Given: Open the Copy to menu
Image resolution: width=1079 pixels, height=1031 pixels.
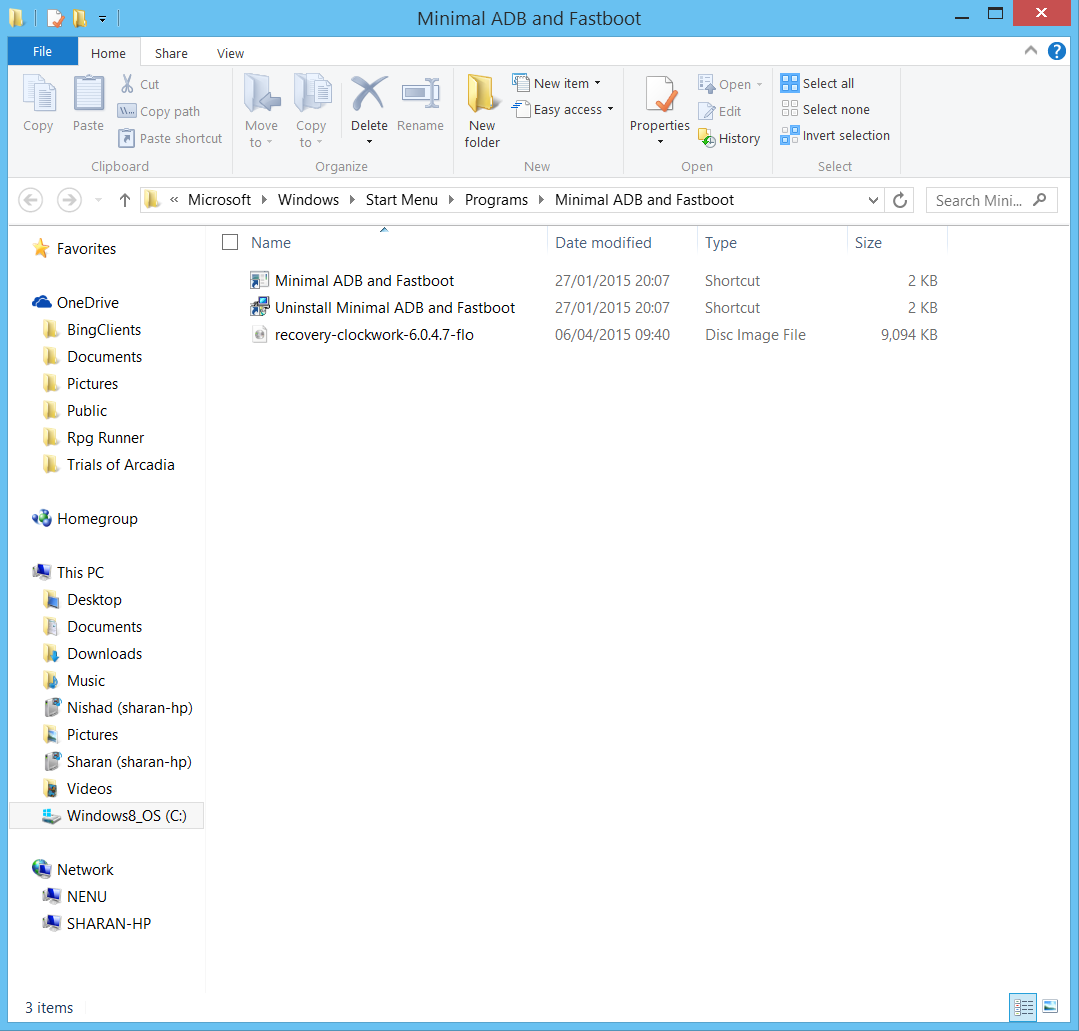Looking at the screenshot, I should (311, 111).
